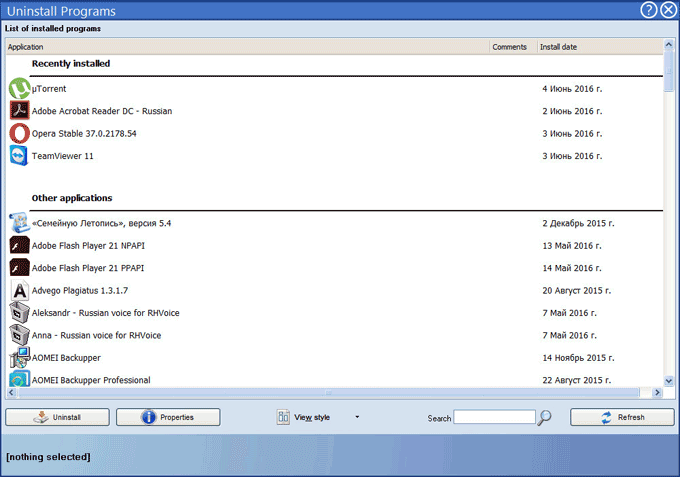Image resolution: width=680 pixels, height=477 pixels.
Task: Click the Anna RHVoice bin icon
Action: pos(20,335)
